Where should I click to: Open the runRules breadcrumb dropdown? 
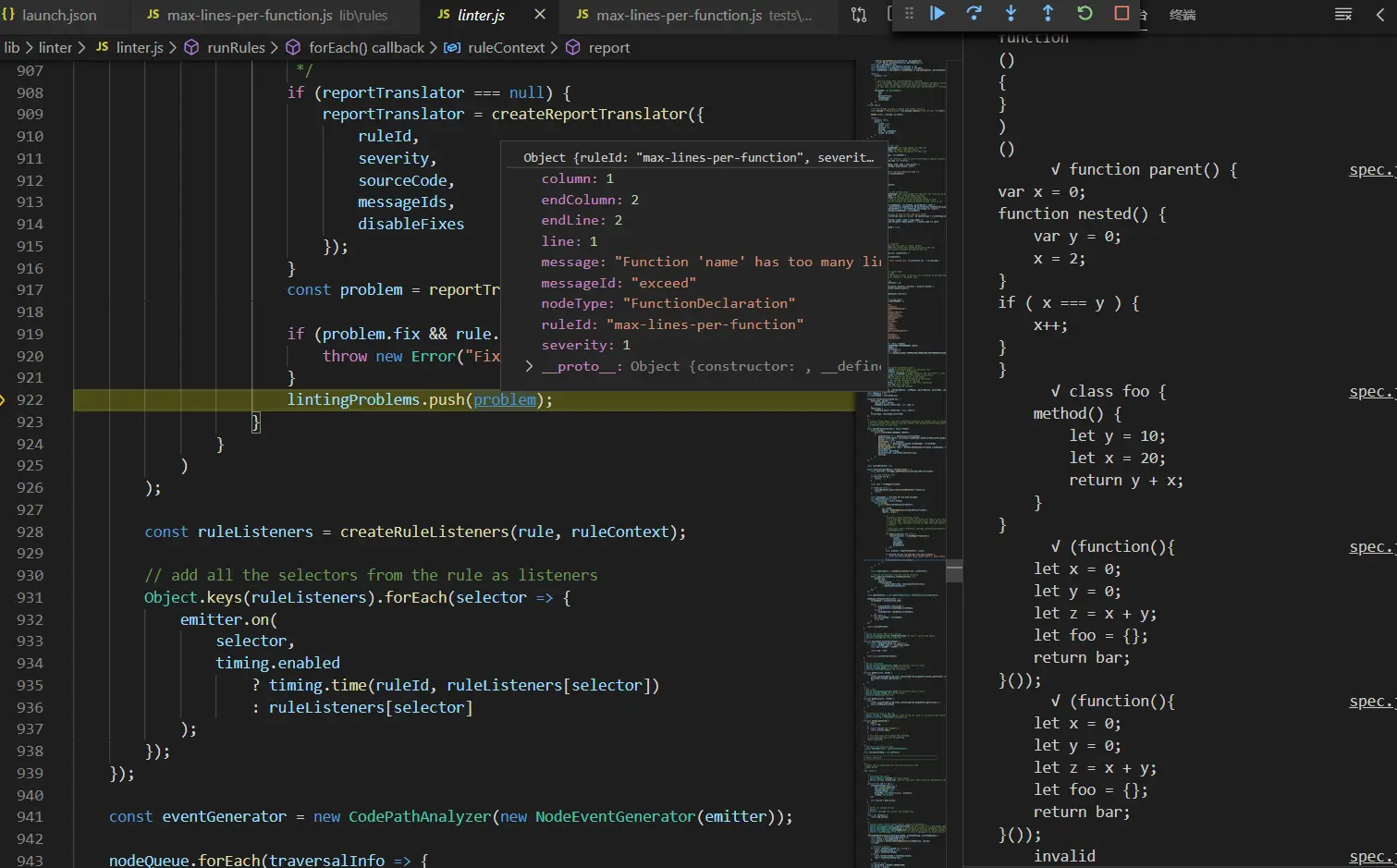coord(236,47)
